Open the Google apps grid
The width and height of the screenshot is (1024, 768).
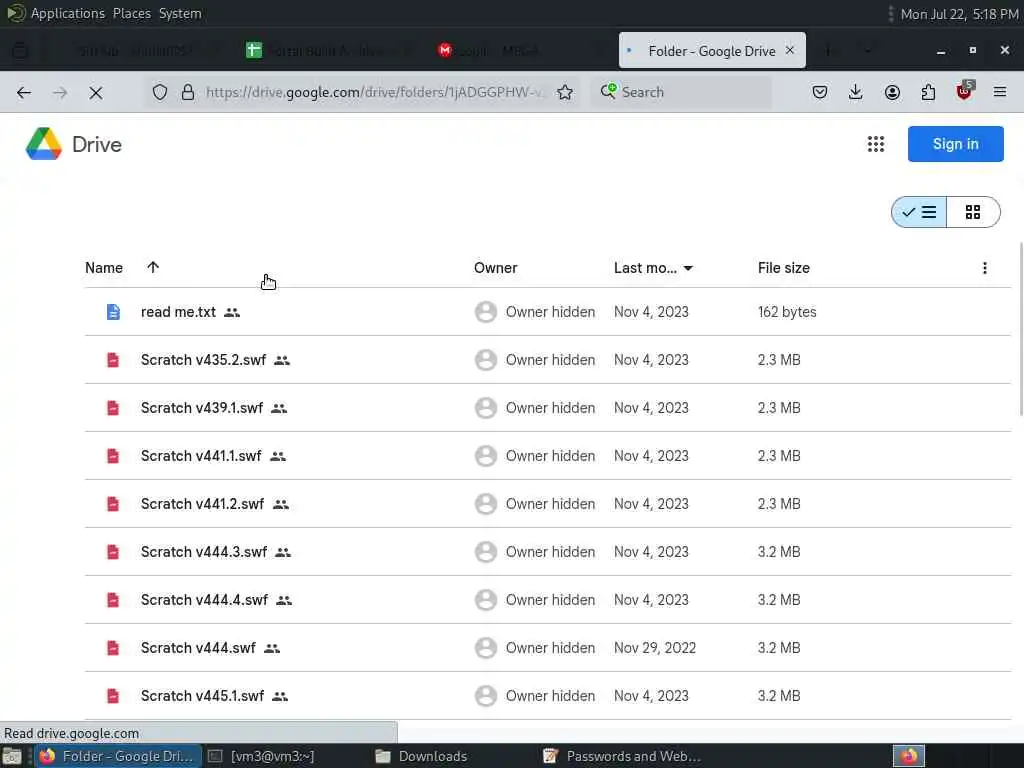876,144
